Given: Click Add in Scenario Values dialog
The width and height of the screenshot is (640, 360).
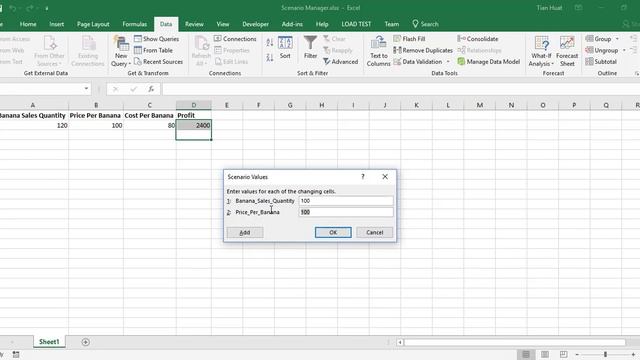Looking at the screenshot, I should 245,232.
